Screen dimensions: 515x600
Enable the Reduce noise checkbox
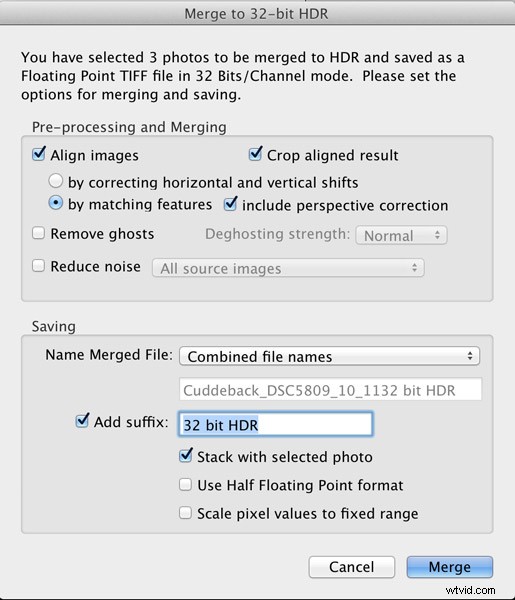pyautogui.click(x=38, y=266)
